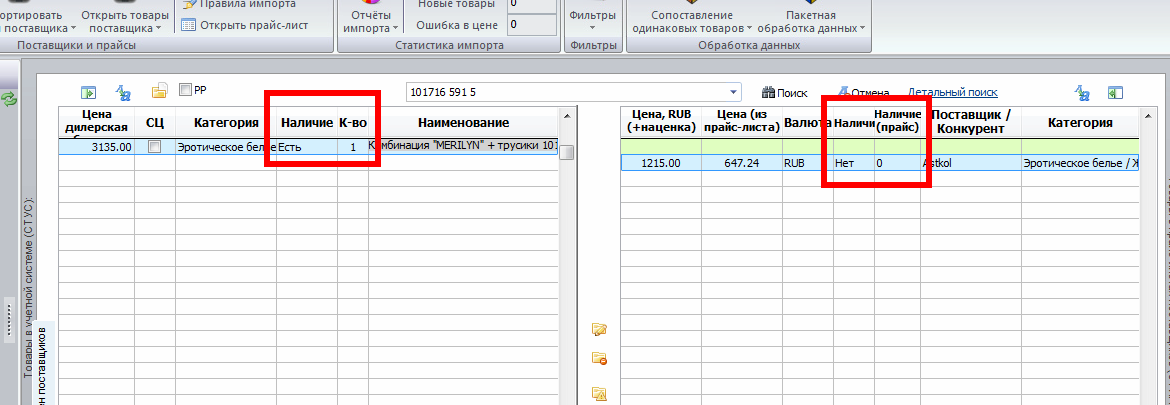Click folder with pencil edit icon
Image resolution: width=1170 pixels, height=405 pixels.
[x=599, y=330]
